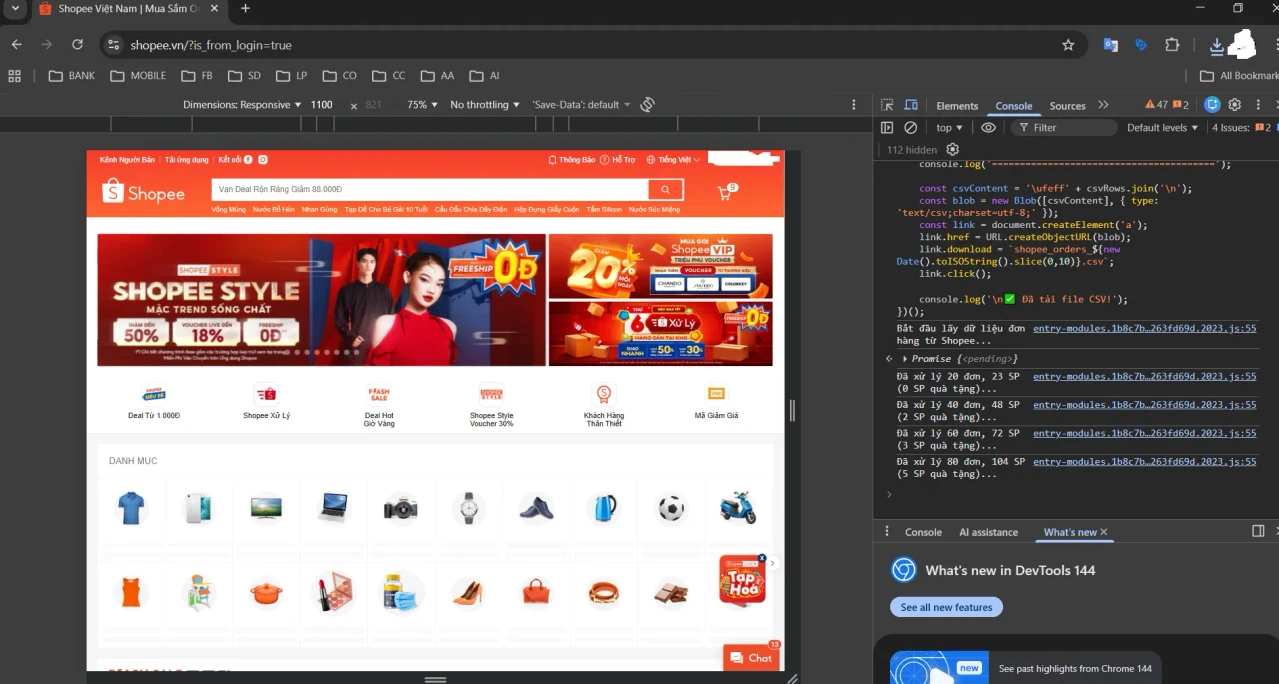Open Google Translate icon in address bar

[1110, 45]
